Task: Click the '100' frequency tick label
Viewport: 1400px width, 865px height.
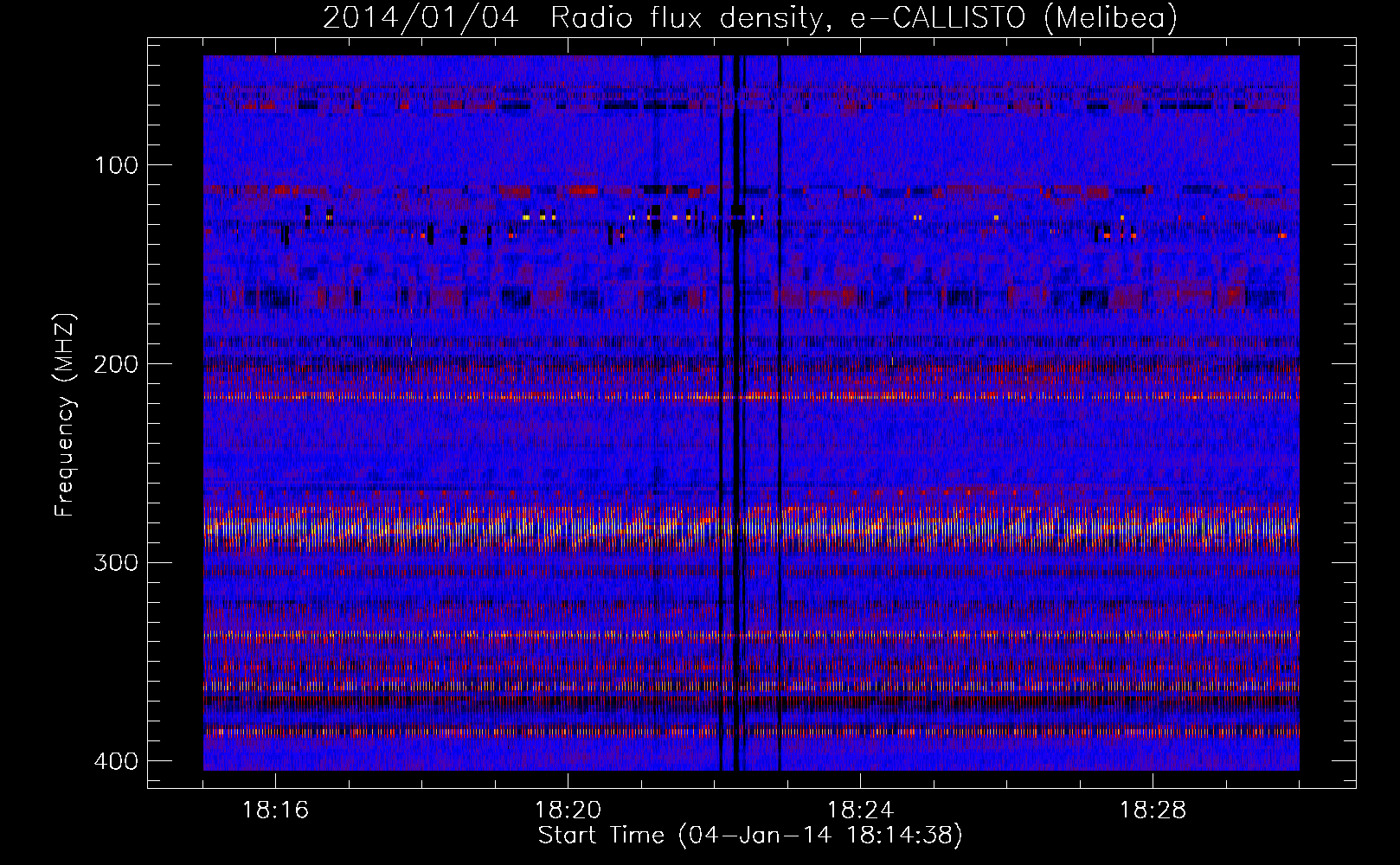Action: tap(115, 165)
